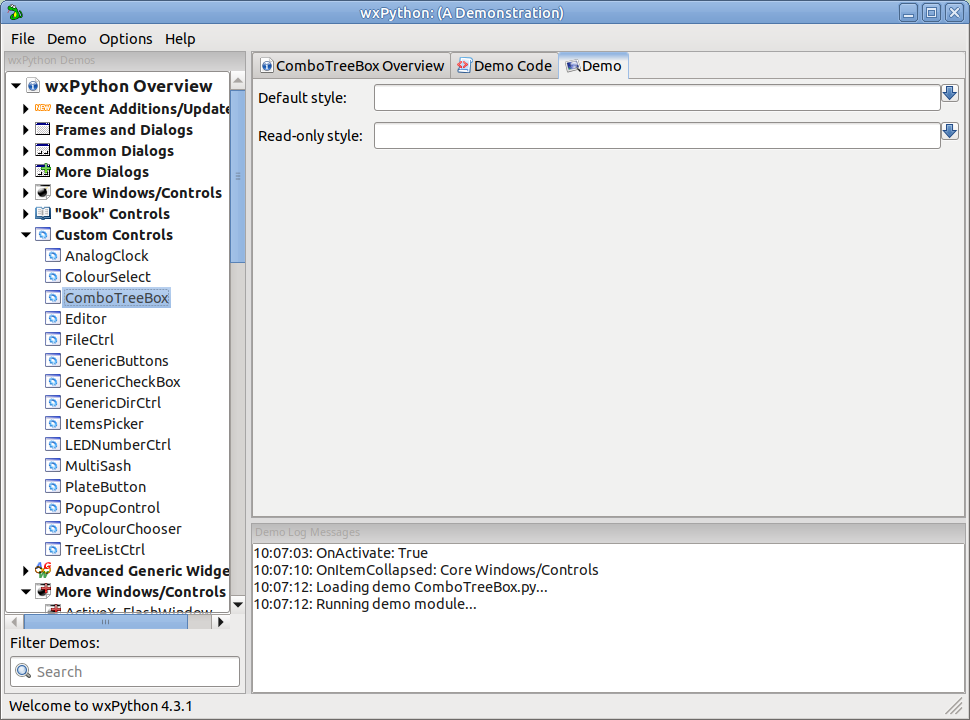
Task: Click the wxPython Overview root icon
Action: tap(33, 86)
